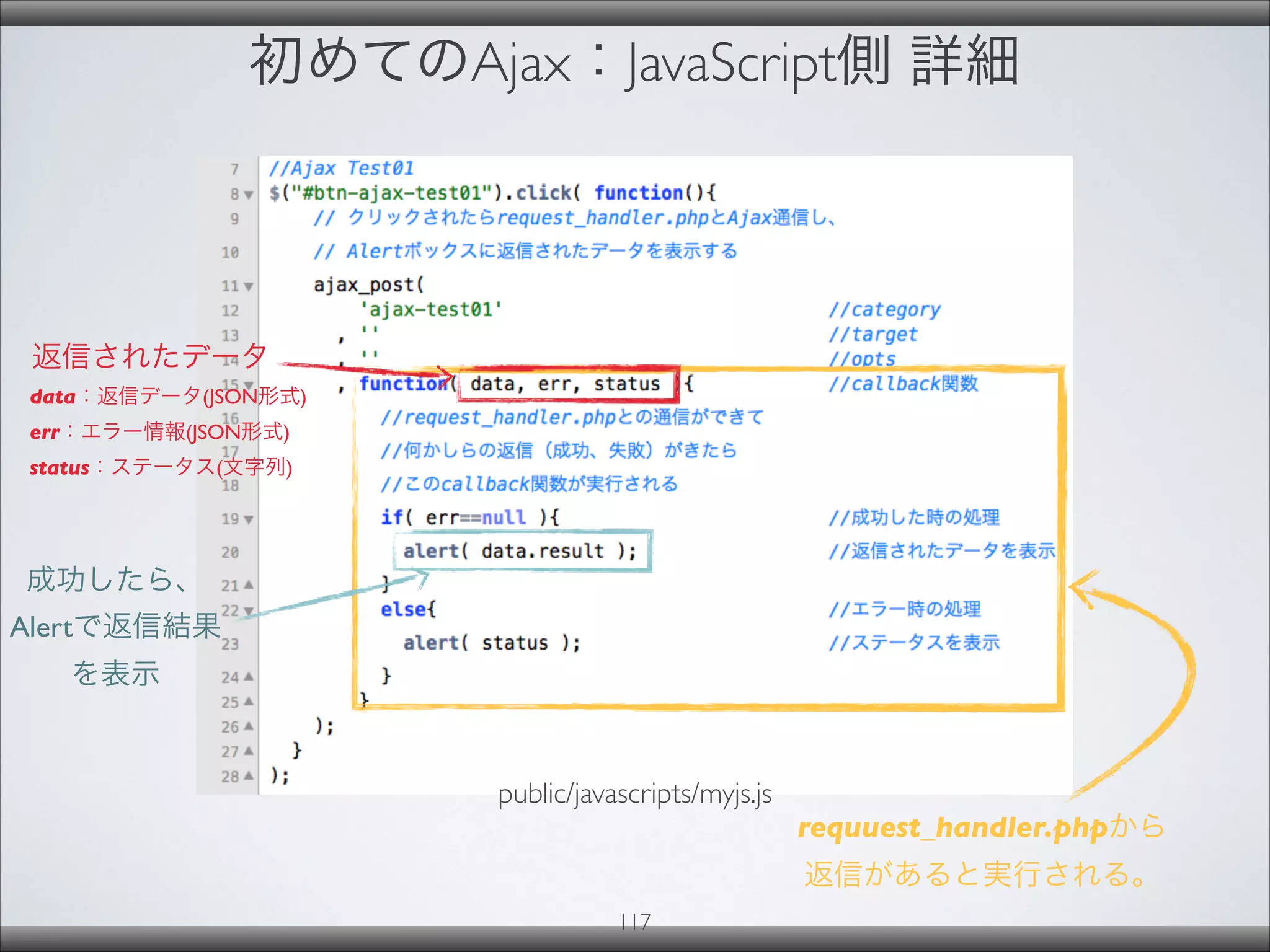Click the fold end marker on line 25

(x=249, y=701)
